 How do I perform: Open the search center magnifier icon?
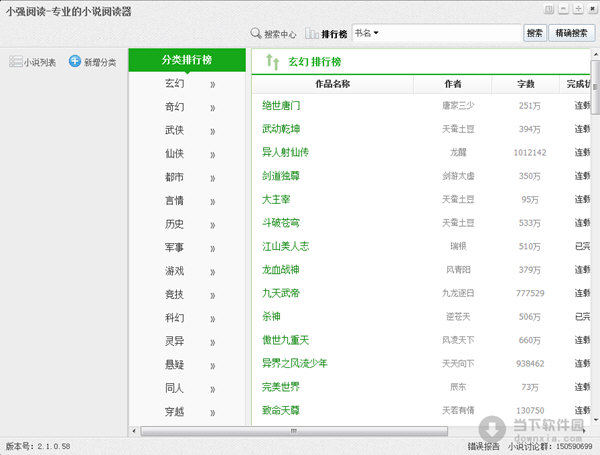point(256,33)
